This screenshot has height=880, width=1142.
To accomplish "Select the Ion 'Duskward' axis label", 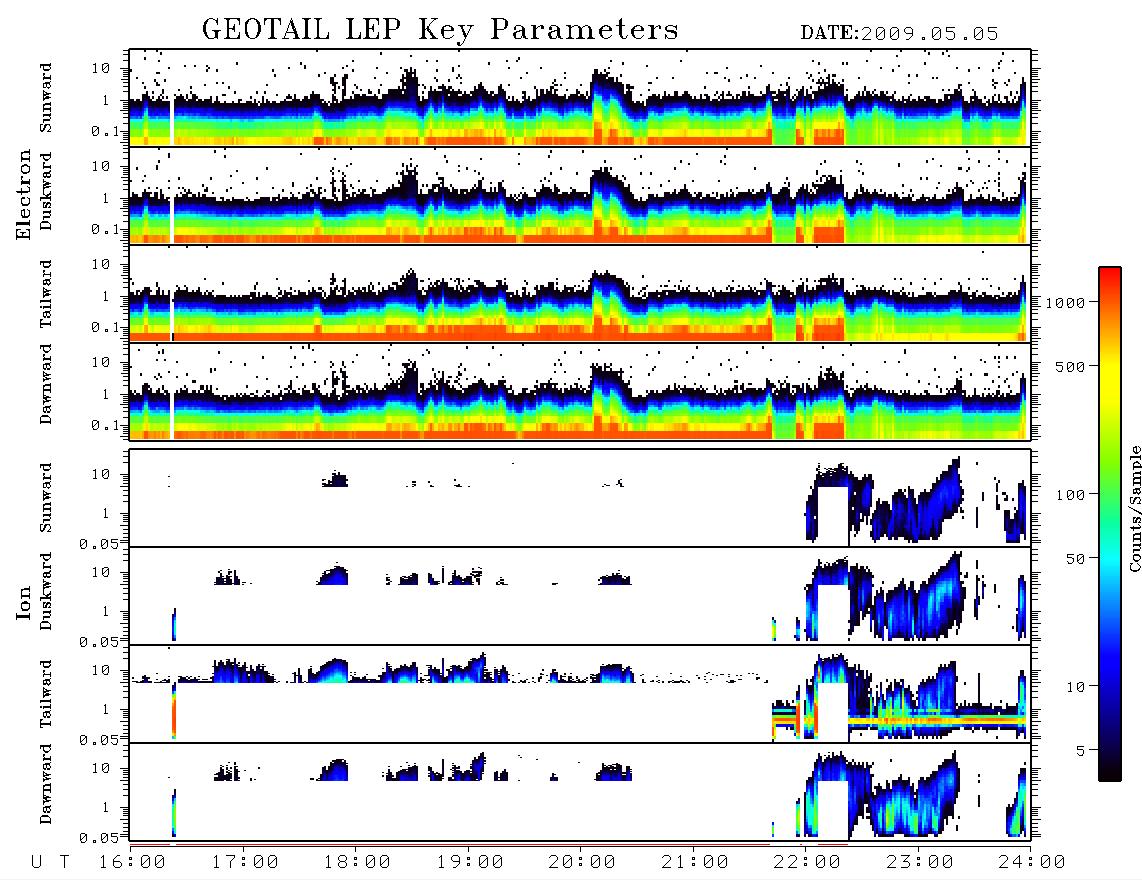I will [46, 591].
